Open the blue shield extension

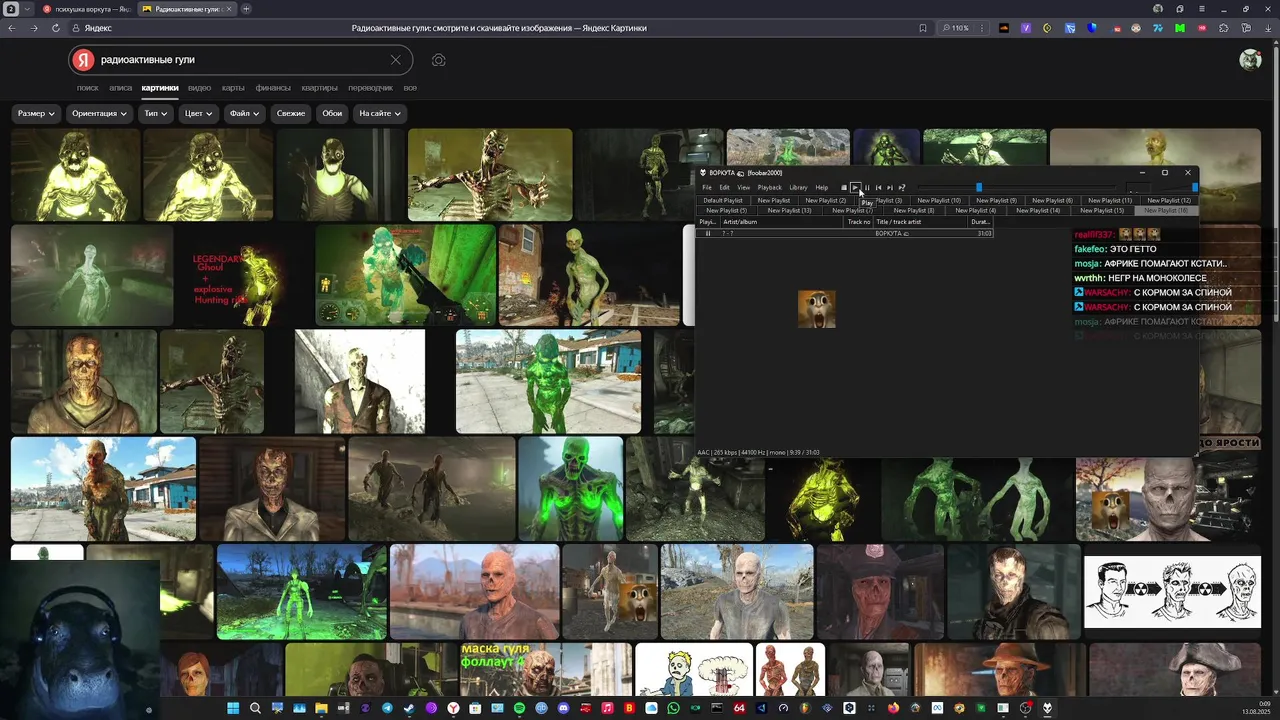[1092, 28]
